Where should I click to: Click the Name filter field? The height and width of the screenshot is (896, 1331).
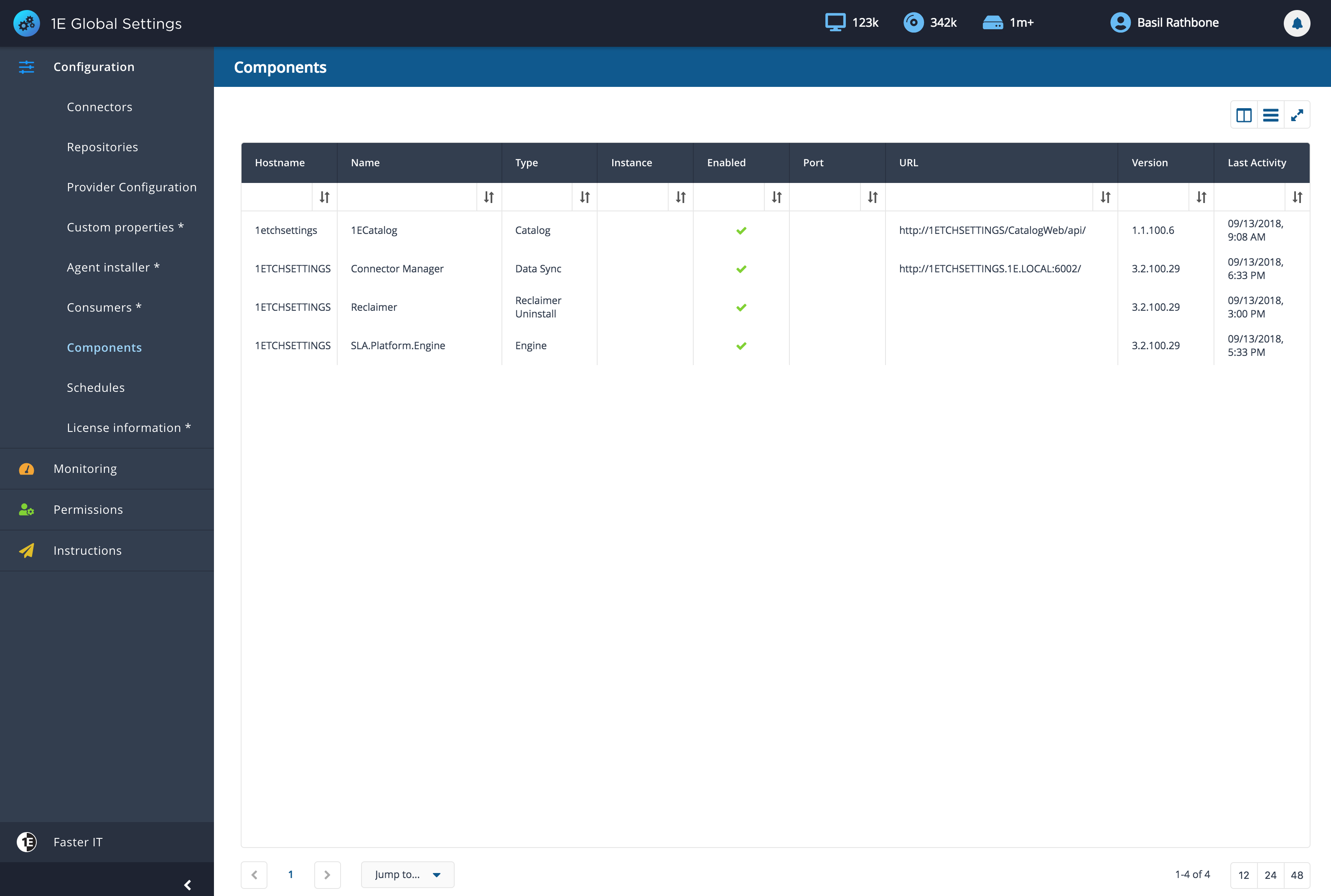click(407, 197)
